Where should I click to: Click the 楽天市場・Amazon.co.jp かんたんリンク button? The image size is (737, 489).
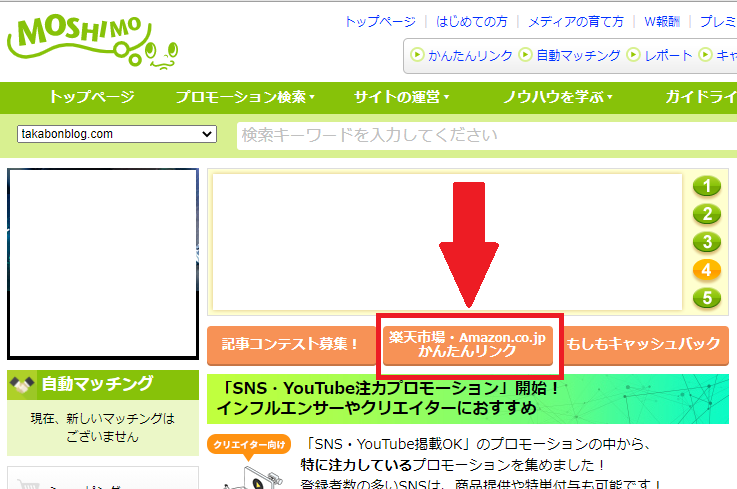468,345
